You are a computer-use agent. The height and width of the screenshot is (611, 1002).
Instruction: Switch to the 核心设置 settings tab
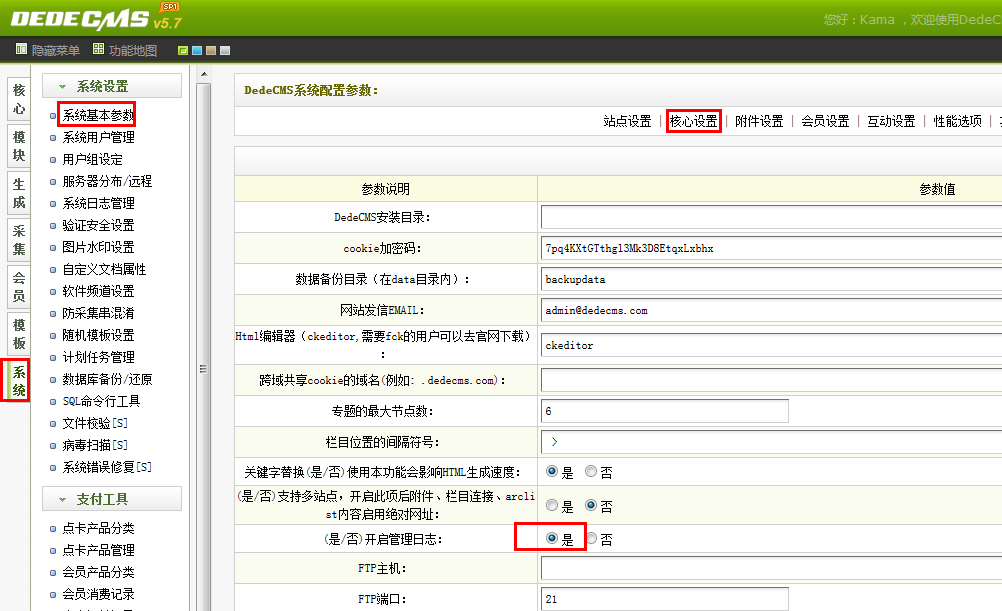pyautogui.click(x=693, y=121)
